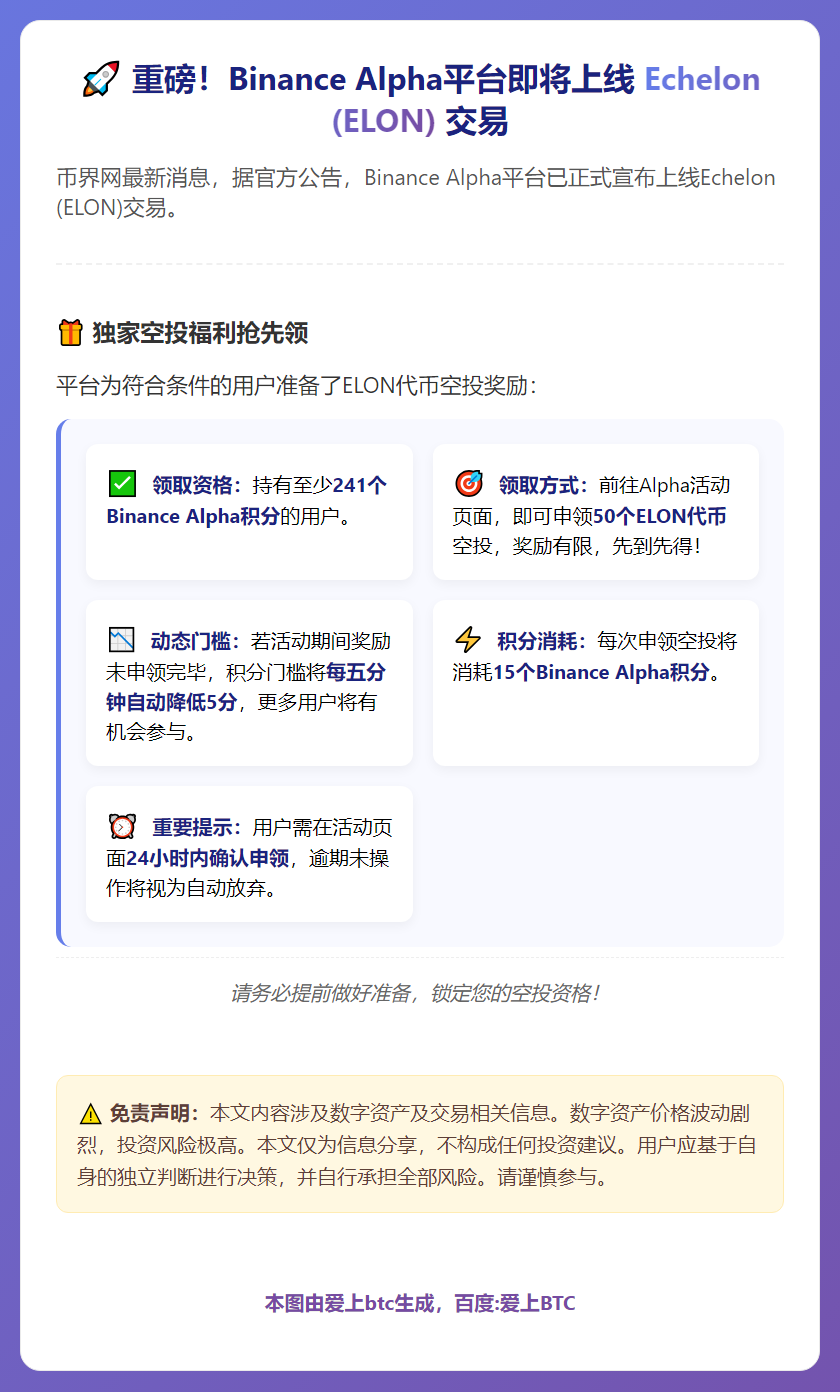840x1392 pixels.
Task: Click the label 积分消耗：
Action: tap(544, 641)
